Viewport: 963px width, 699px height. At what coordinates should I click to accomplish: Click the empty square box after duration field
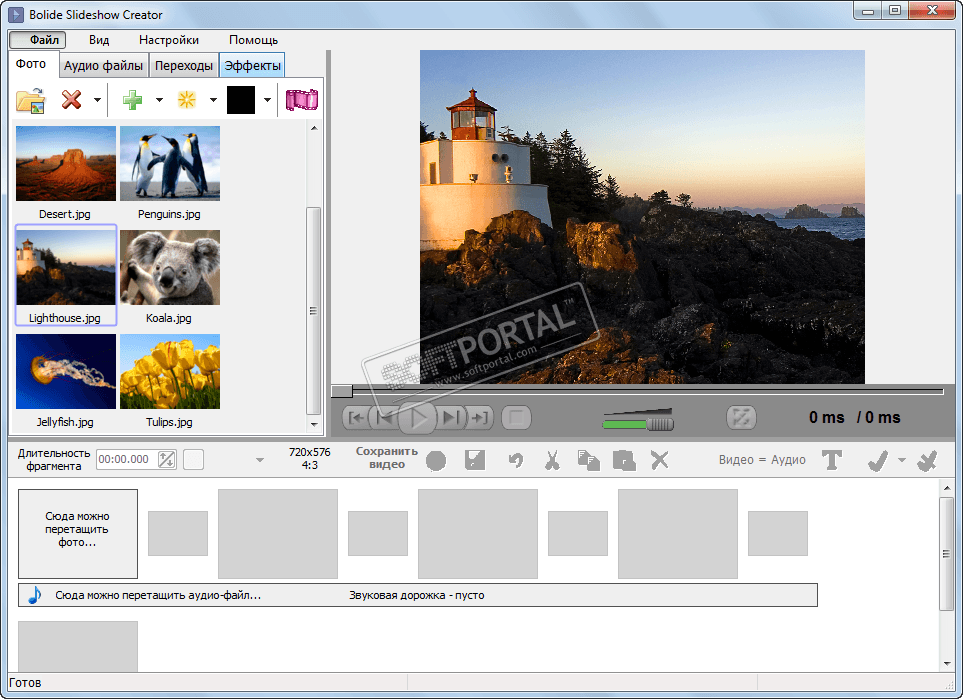[x=193, y=459]
